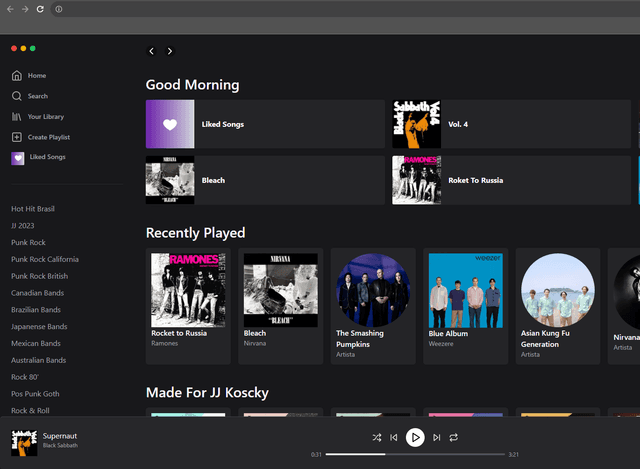Viewport: 640px width, 469px height.
Task: Click the Liked Songs label in the sidebar
Action: tap(47, 157)
